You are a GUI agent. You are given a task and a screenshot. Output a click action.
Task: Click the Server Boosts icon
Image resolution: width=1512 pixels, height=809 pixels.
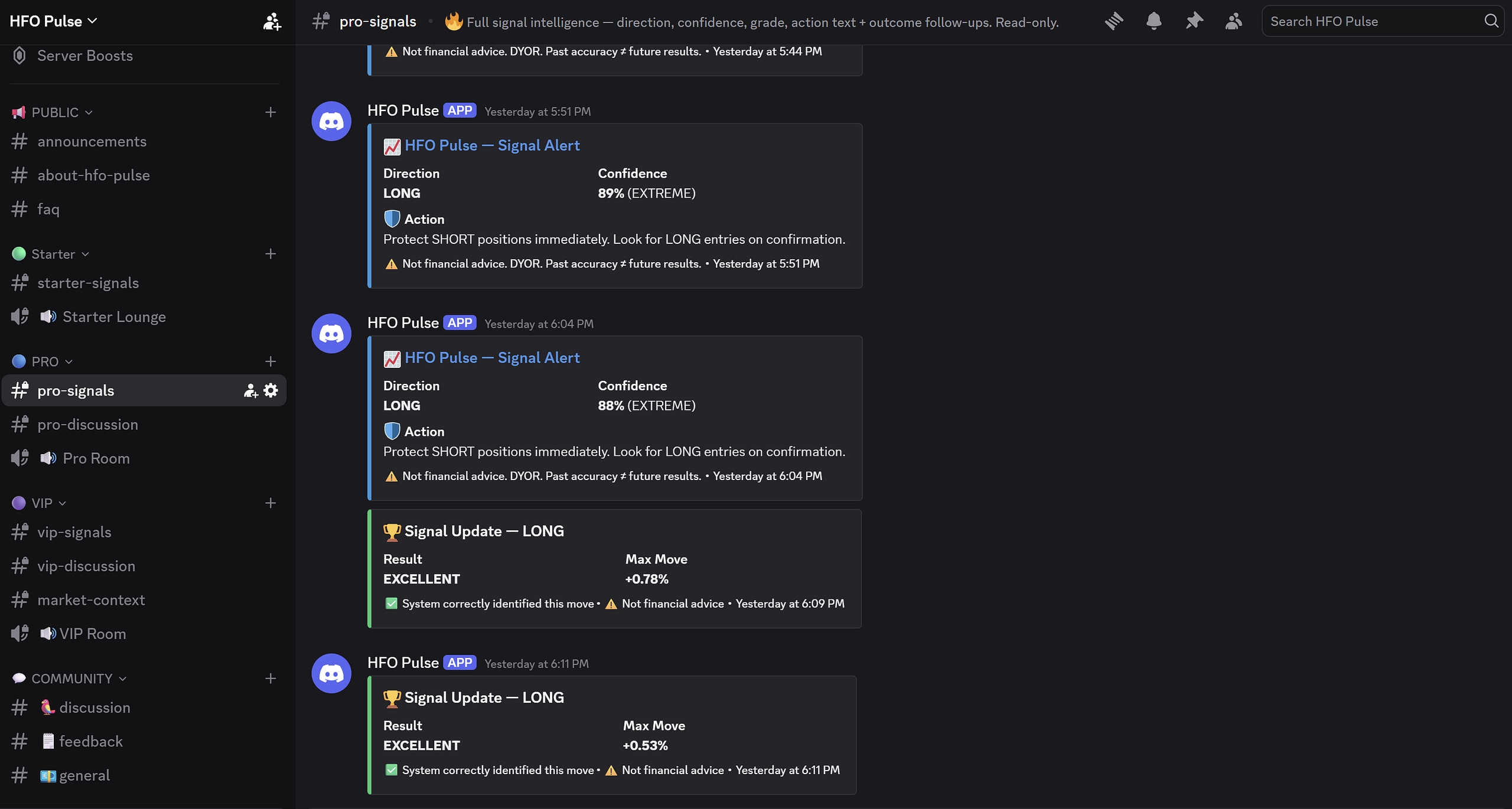(19, 56)
